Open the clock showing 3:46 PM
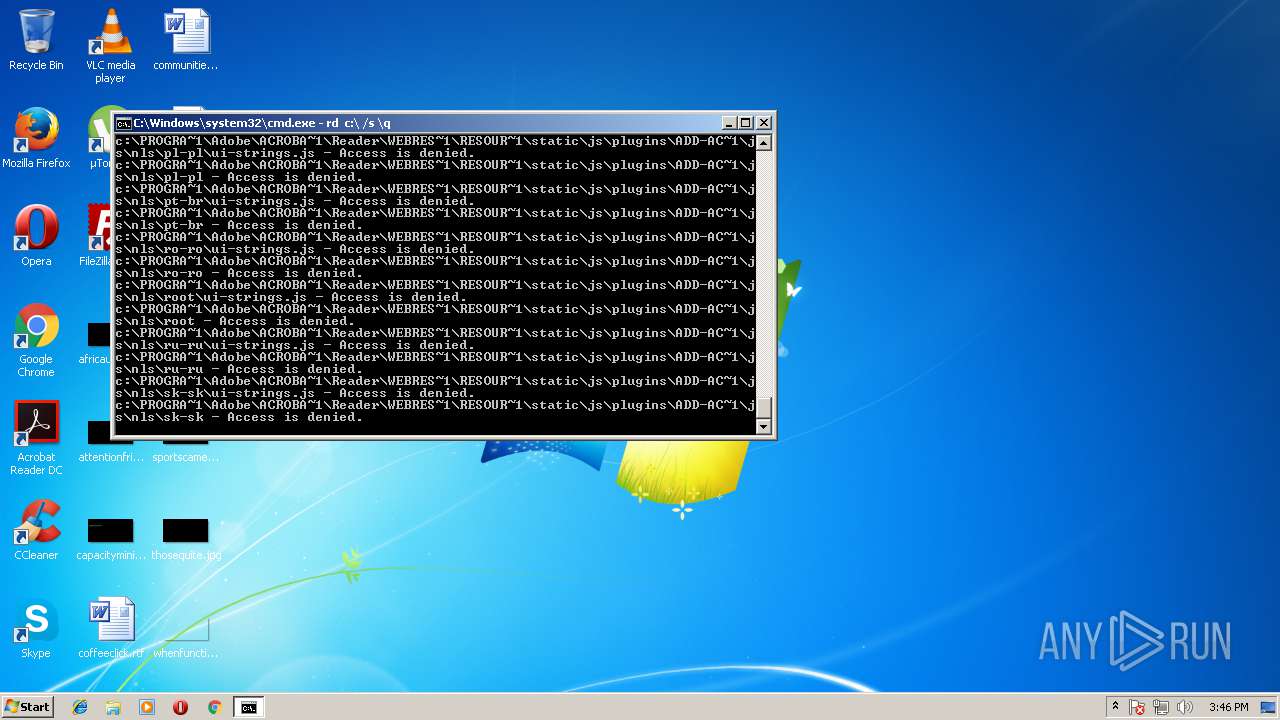The width and height of the screenshot is (1280, 720). point(1228,707)
